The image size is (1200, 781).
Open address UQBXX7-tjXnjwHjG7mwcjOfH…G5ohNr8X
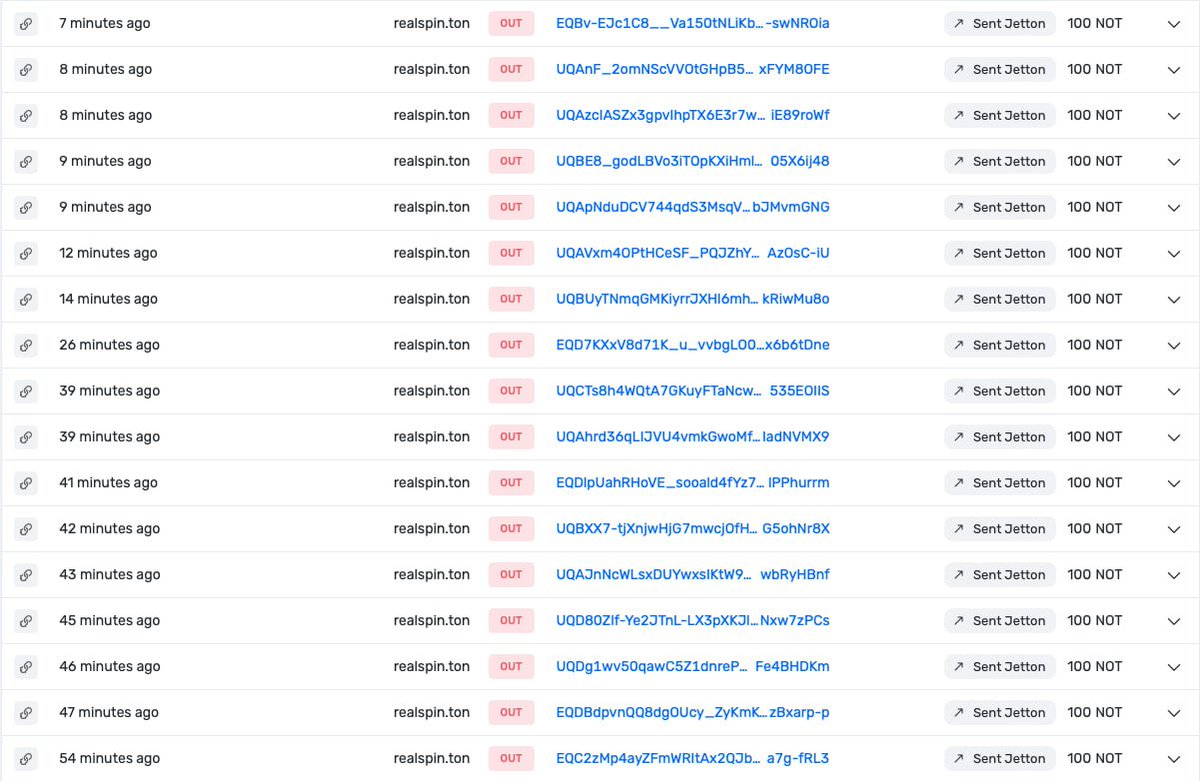click(693, 529)
